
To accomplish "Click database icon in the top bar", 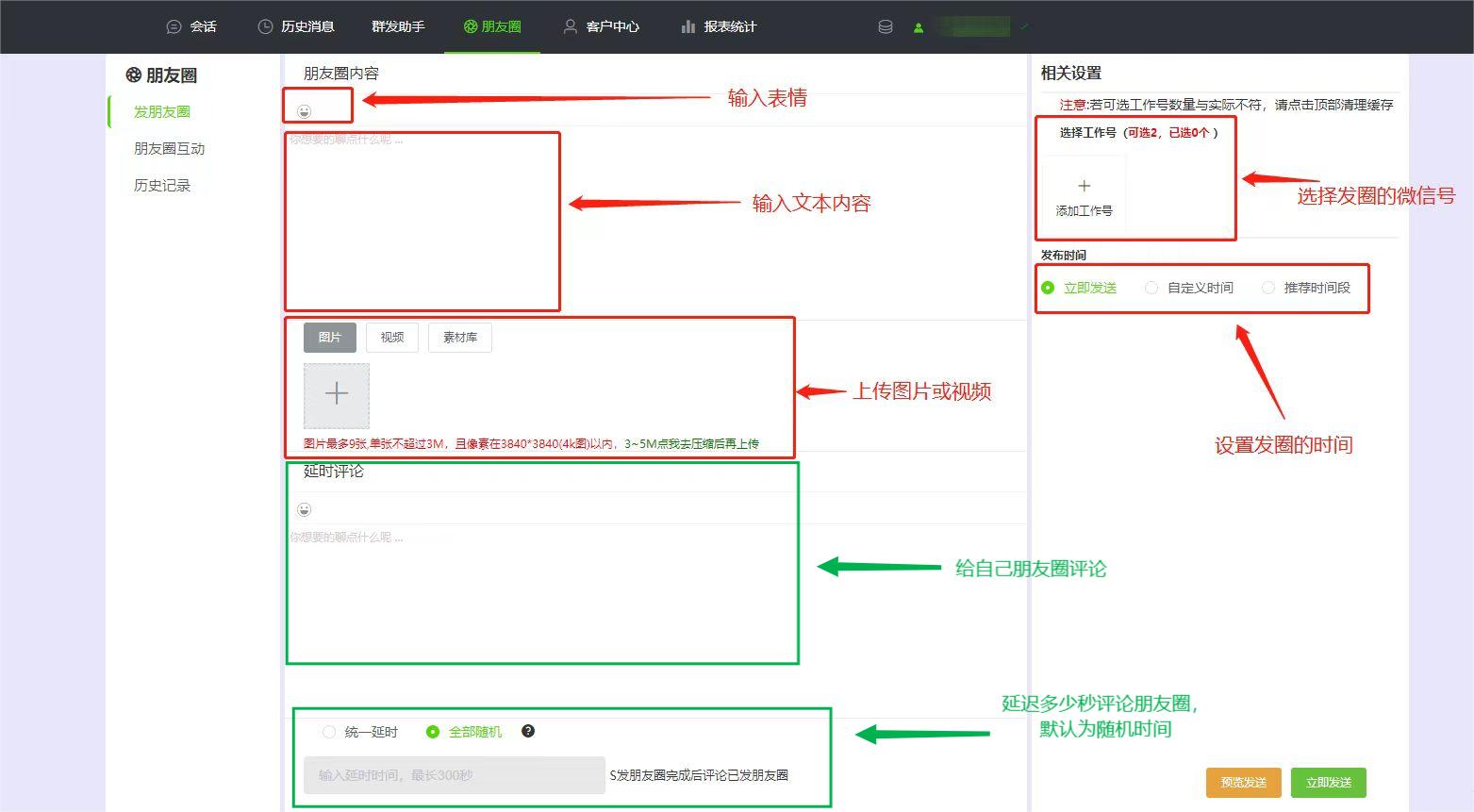I will [x=885, y=26].
